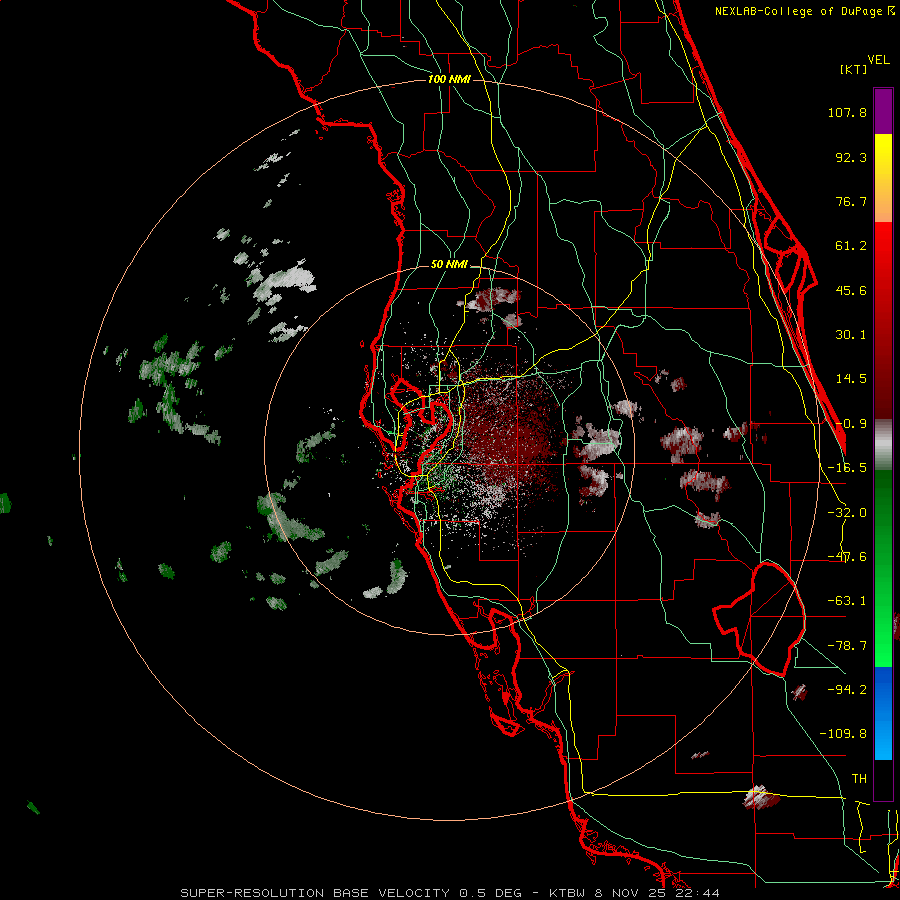
Task: Select the -78.7 velocity scale value
Action: pyautogui.click(x=847, y=646)
